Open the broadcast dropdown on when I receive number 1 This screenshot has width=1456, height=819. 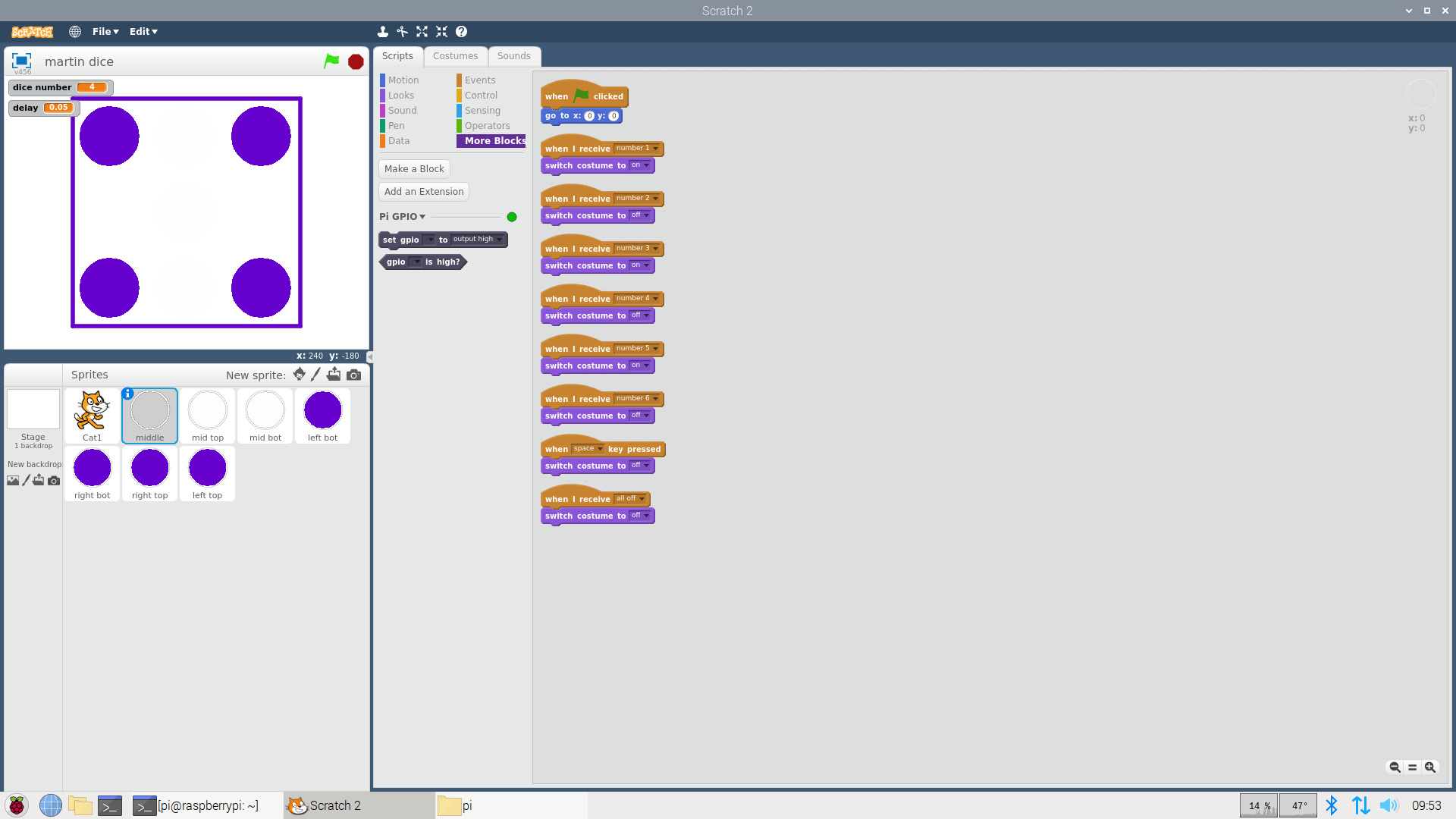tap(657, 149)
